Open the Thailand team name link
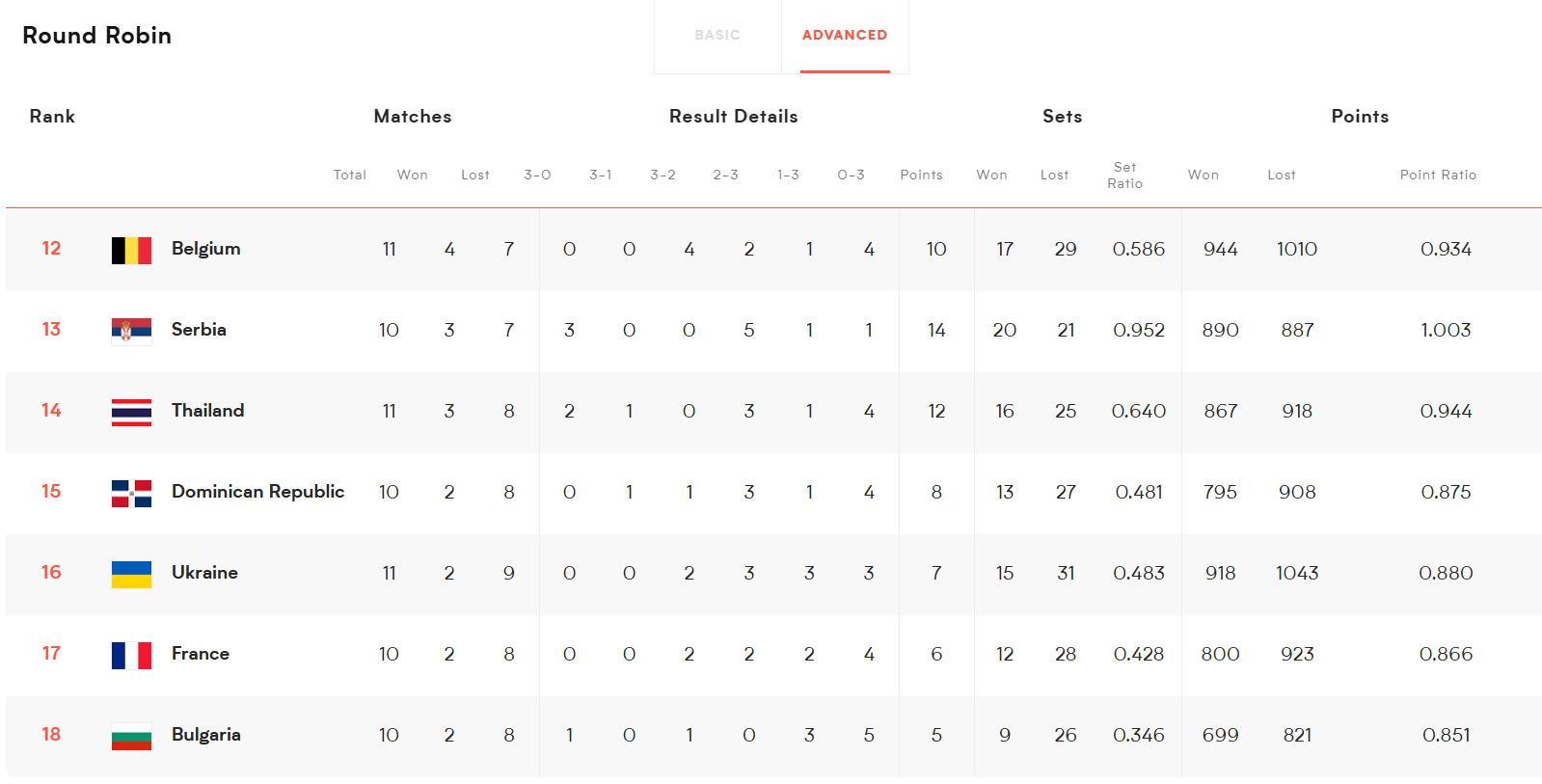1542x784 pixels. click(208, 411)
